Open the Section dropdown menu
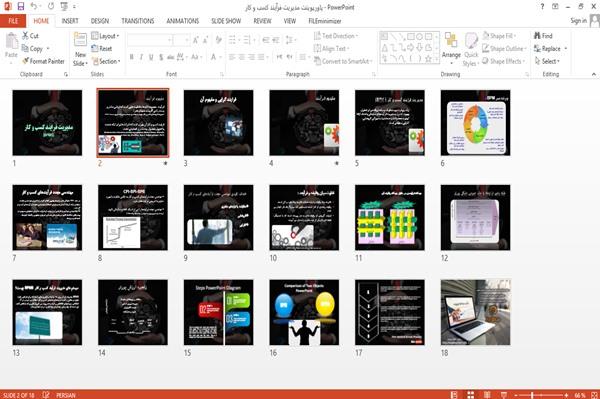 click(106, 61)
